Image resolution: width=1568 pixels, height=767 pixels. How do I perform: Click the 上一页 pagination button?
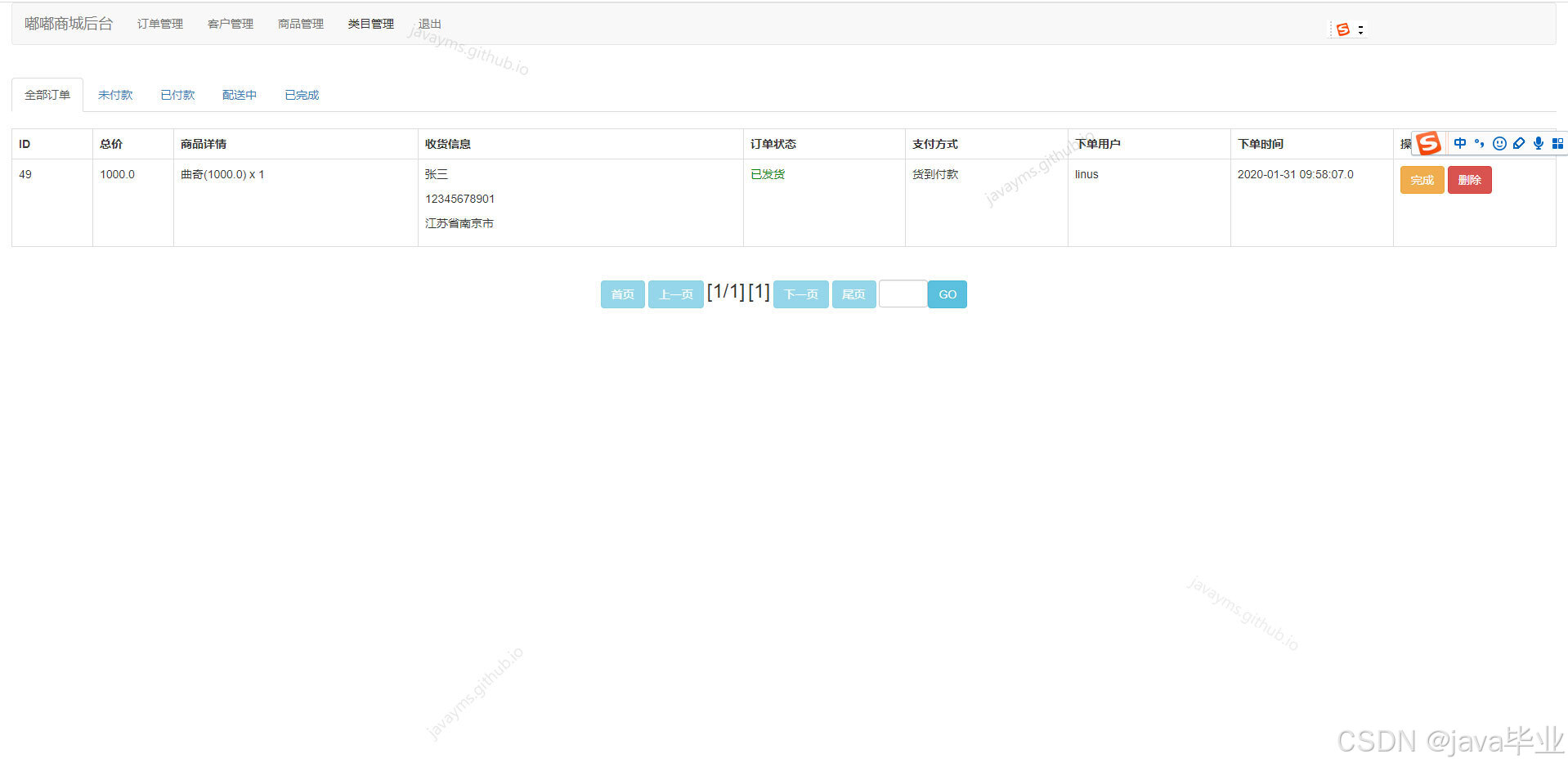click(x=676, y=294)
